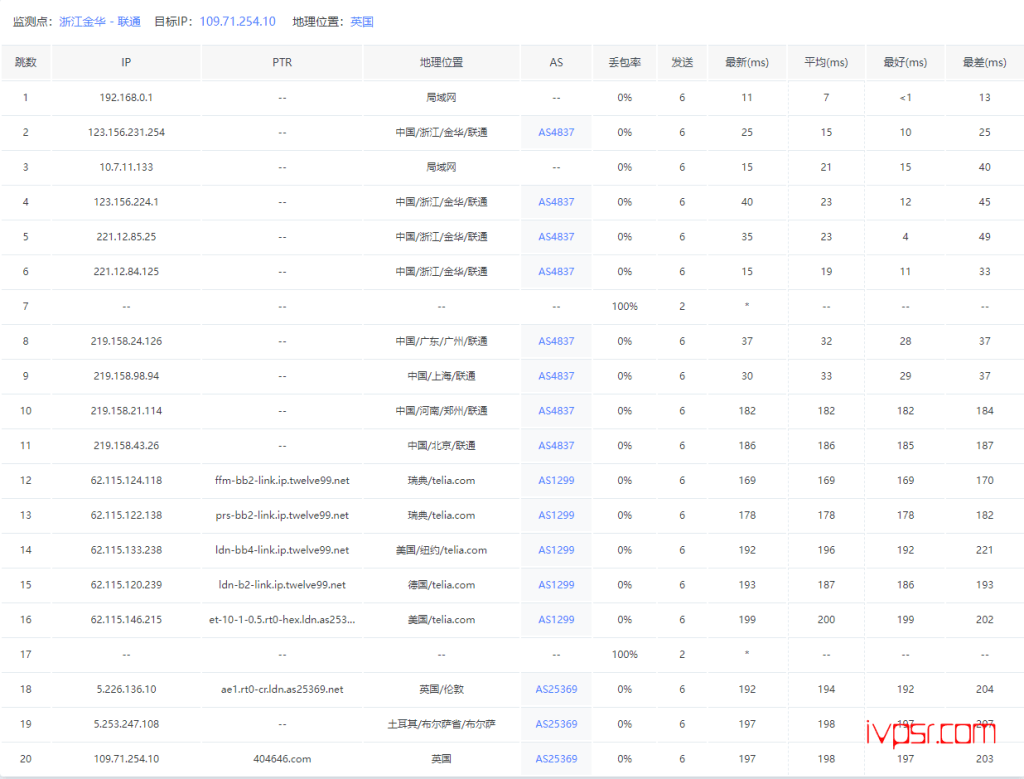Select the IP cell 62.115.133.238
The width and height of the screenshot is (1024, 779).
point(126,550)
